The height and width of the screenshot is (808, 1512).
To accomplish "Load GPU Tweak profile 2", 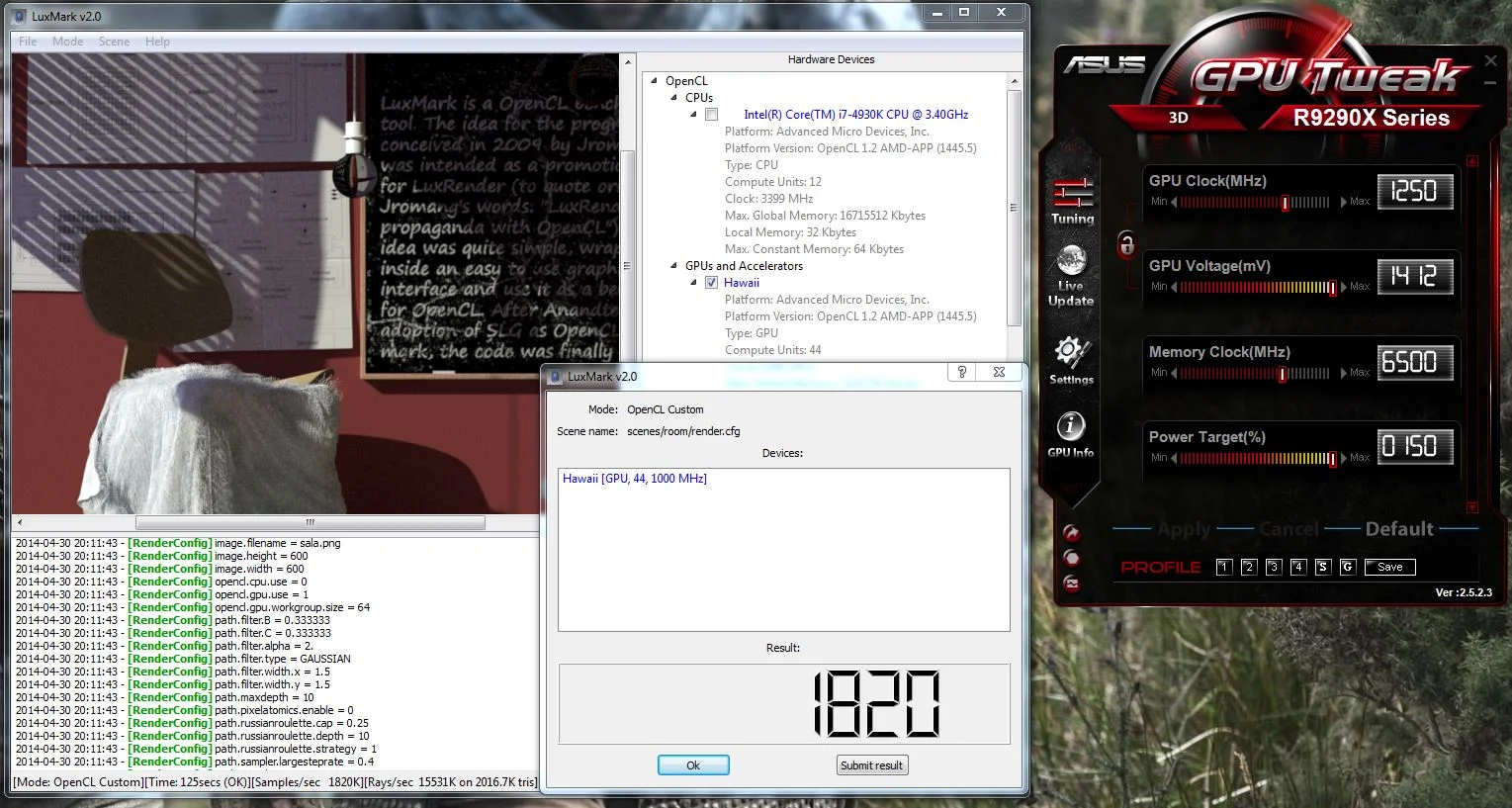I will pyautogui.click(x=1249, y=567).
